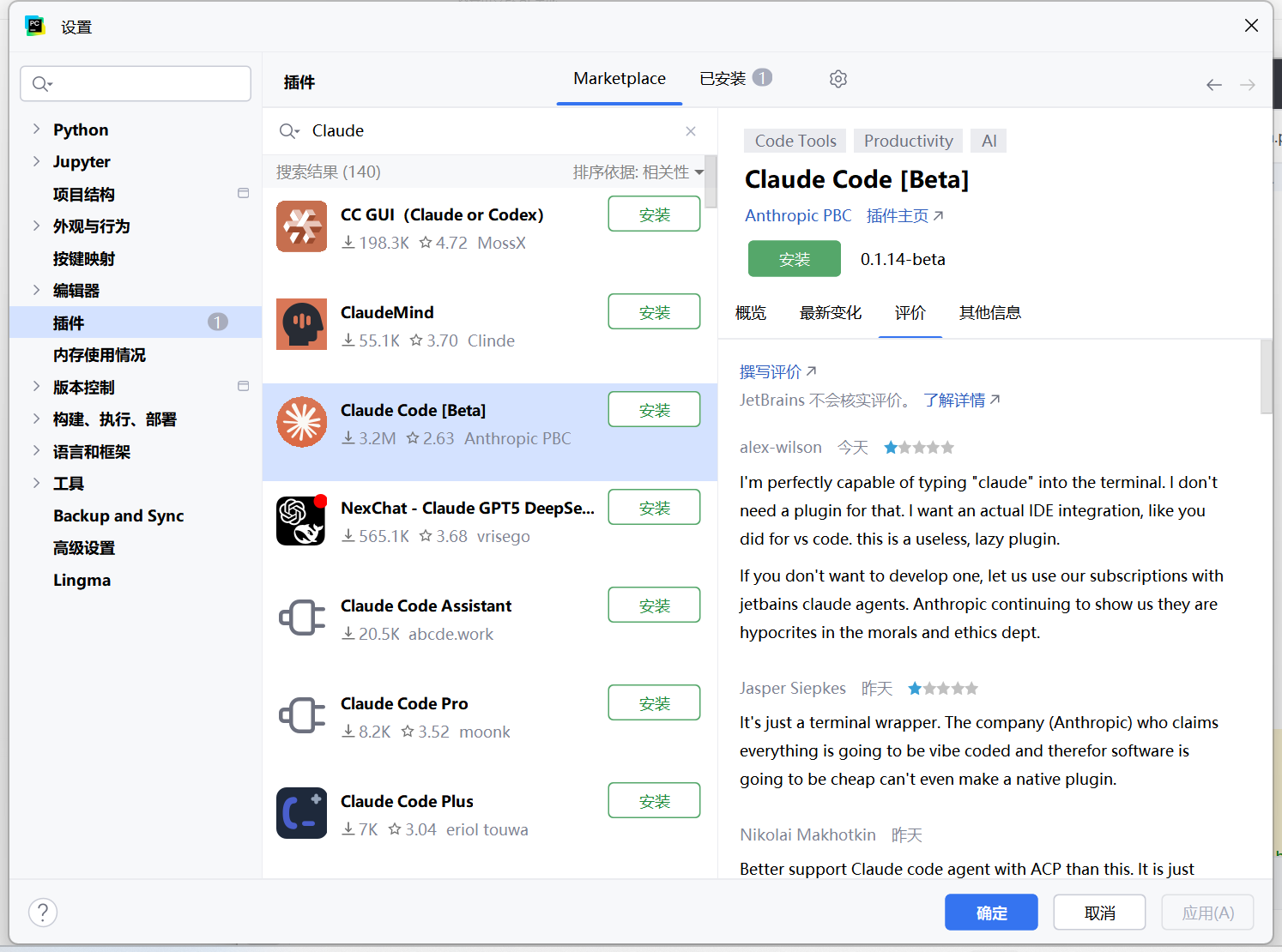
Task: Expand the 工具 settings node
Action: point(36,483)
